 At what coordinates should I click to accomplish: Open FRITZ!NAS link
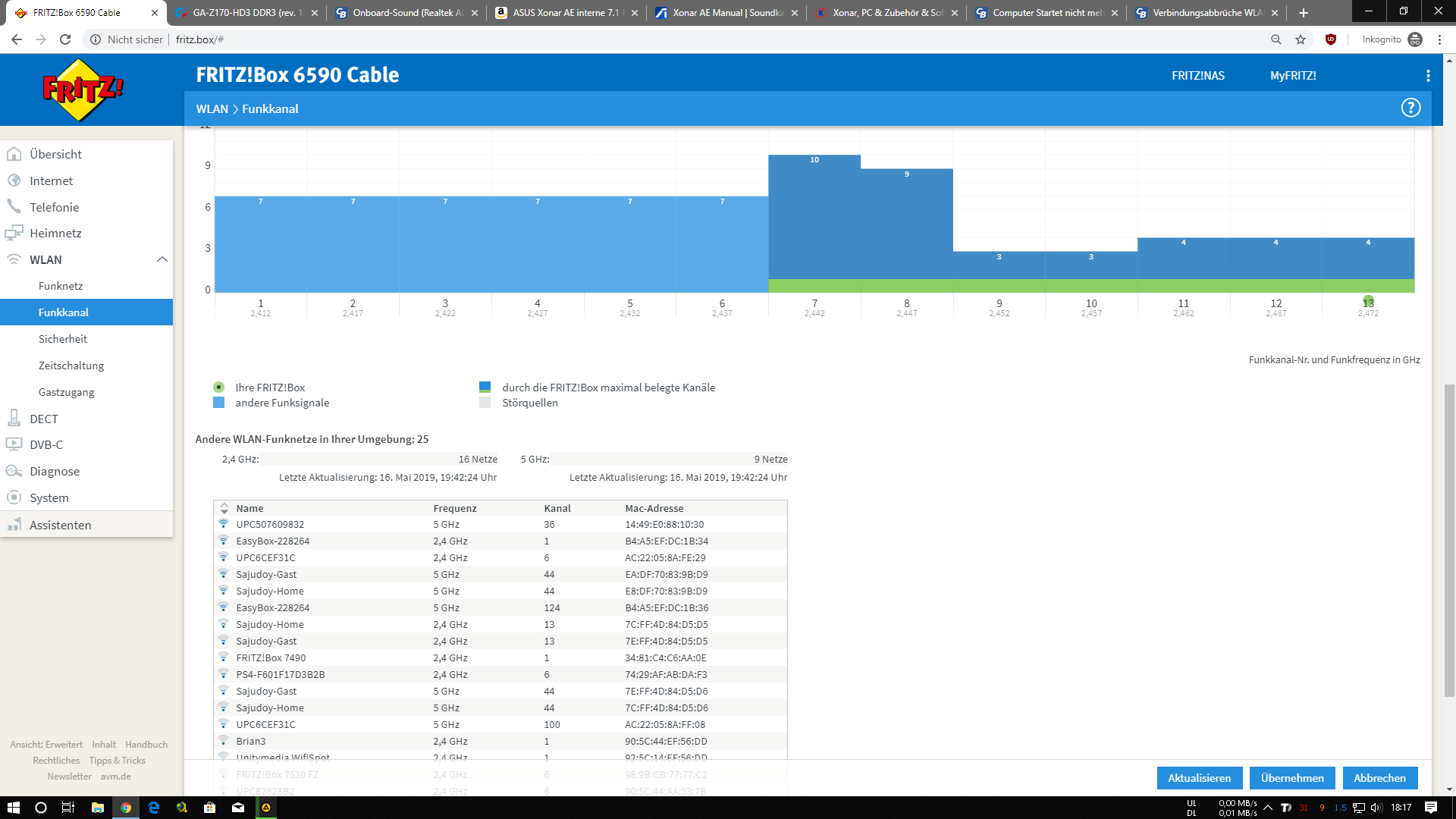pos(1198,76)
